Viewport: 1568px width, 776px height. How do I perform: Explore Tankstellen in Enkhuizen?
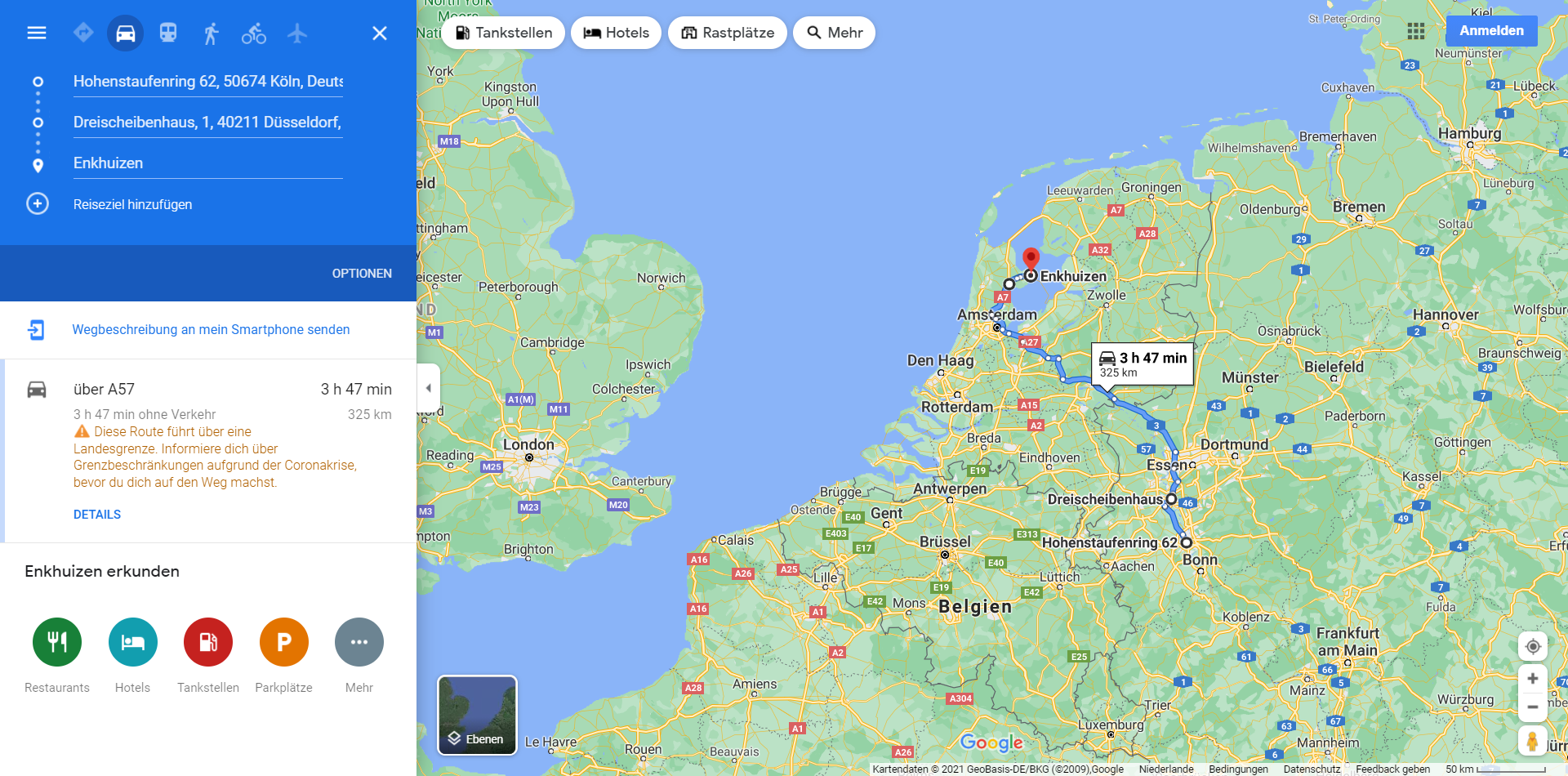[208, 642]
